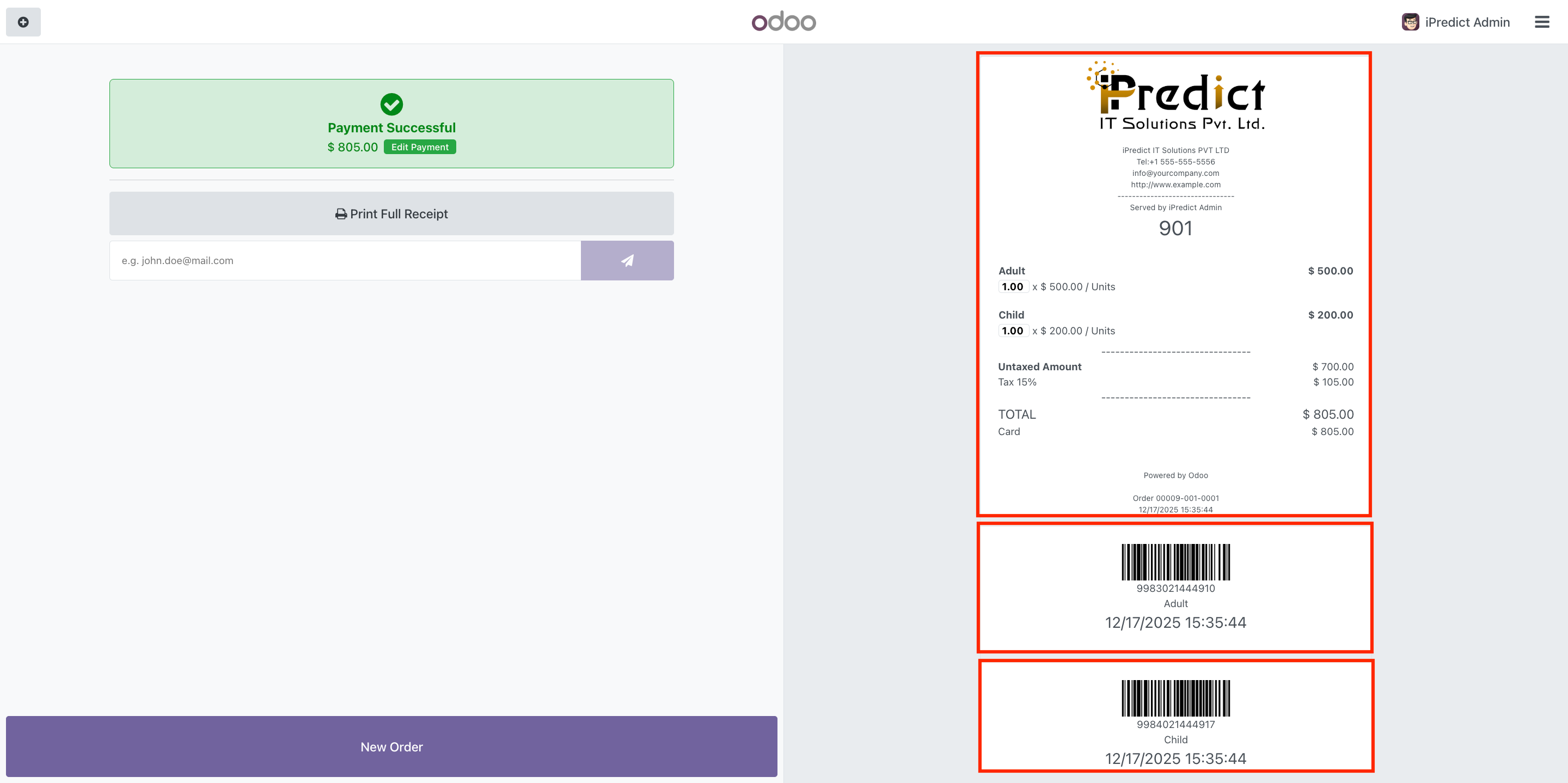The image size is (1568, 783).
Task: Start a New Order
Action: [x=391, y=747]
